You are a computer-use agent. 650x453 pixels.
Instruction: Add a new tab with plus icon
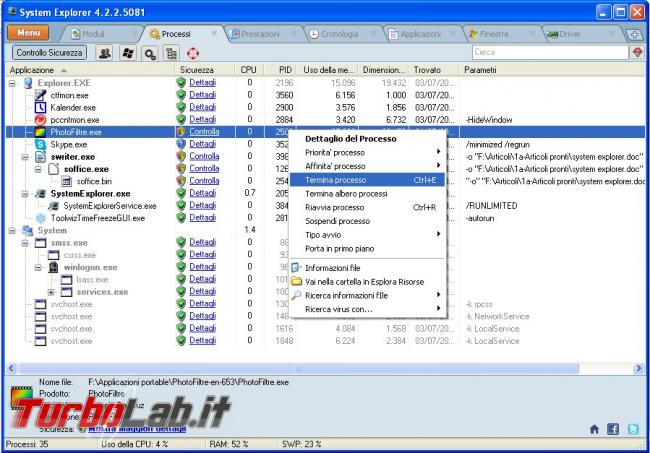coord(634,35)
